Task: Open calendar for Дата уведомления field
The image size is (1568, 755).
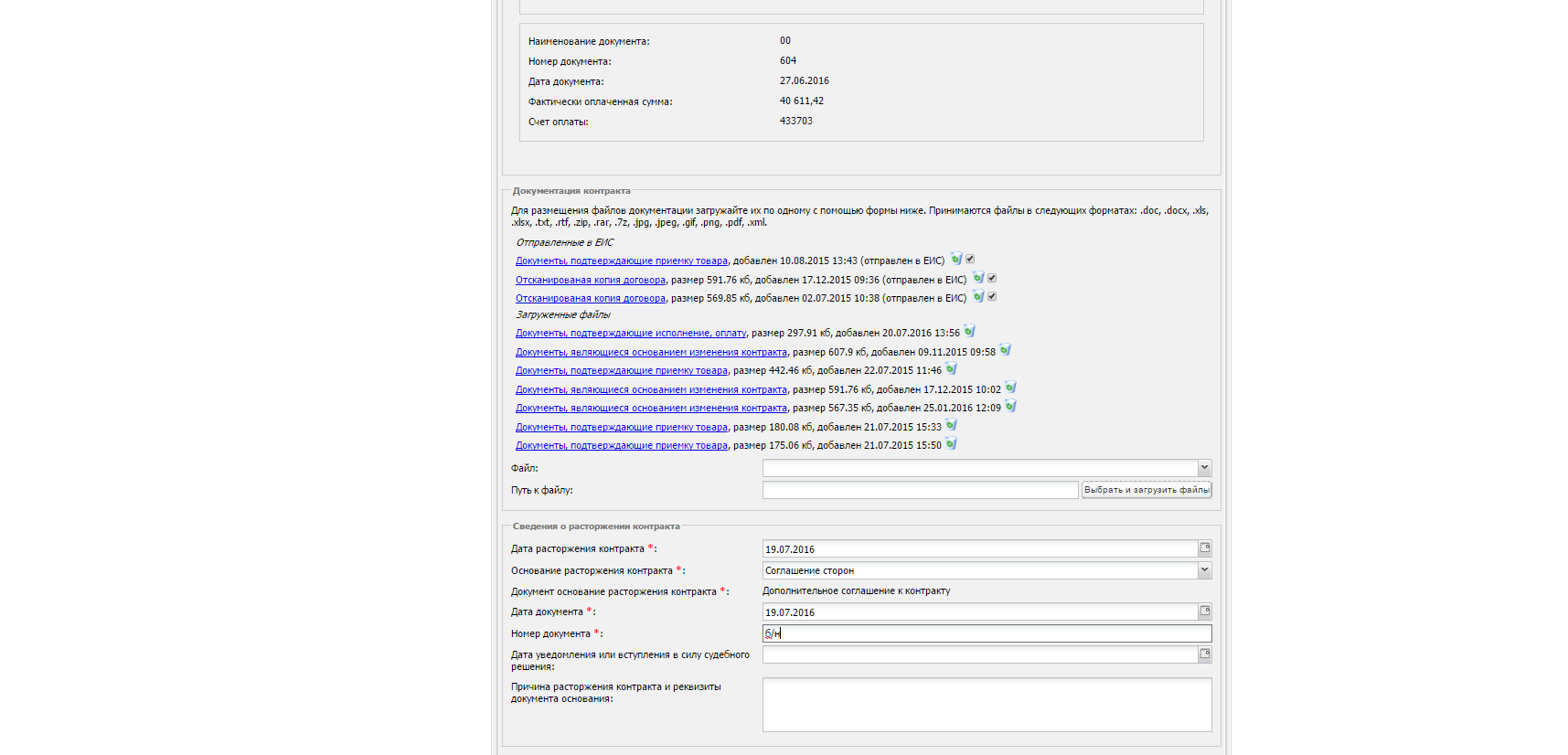Action: (1205, 654)
